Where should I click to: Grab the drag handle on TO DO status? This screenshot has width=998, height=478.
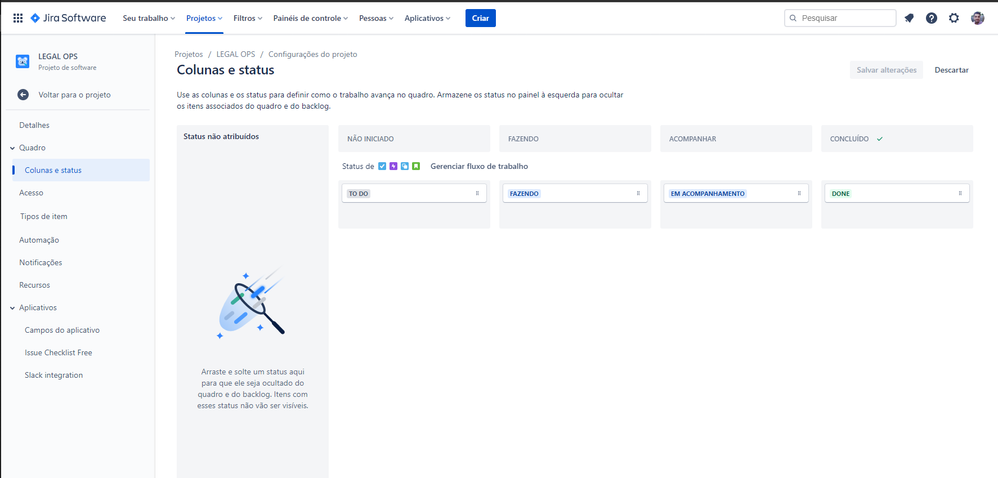pos(477,193)
